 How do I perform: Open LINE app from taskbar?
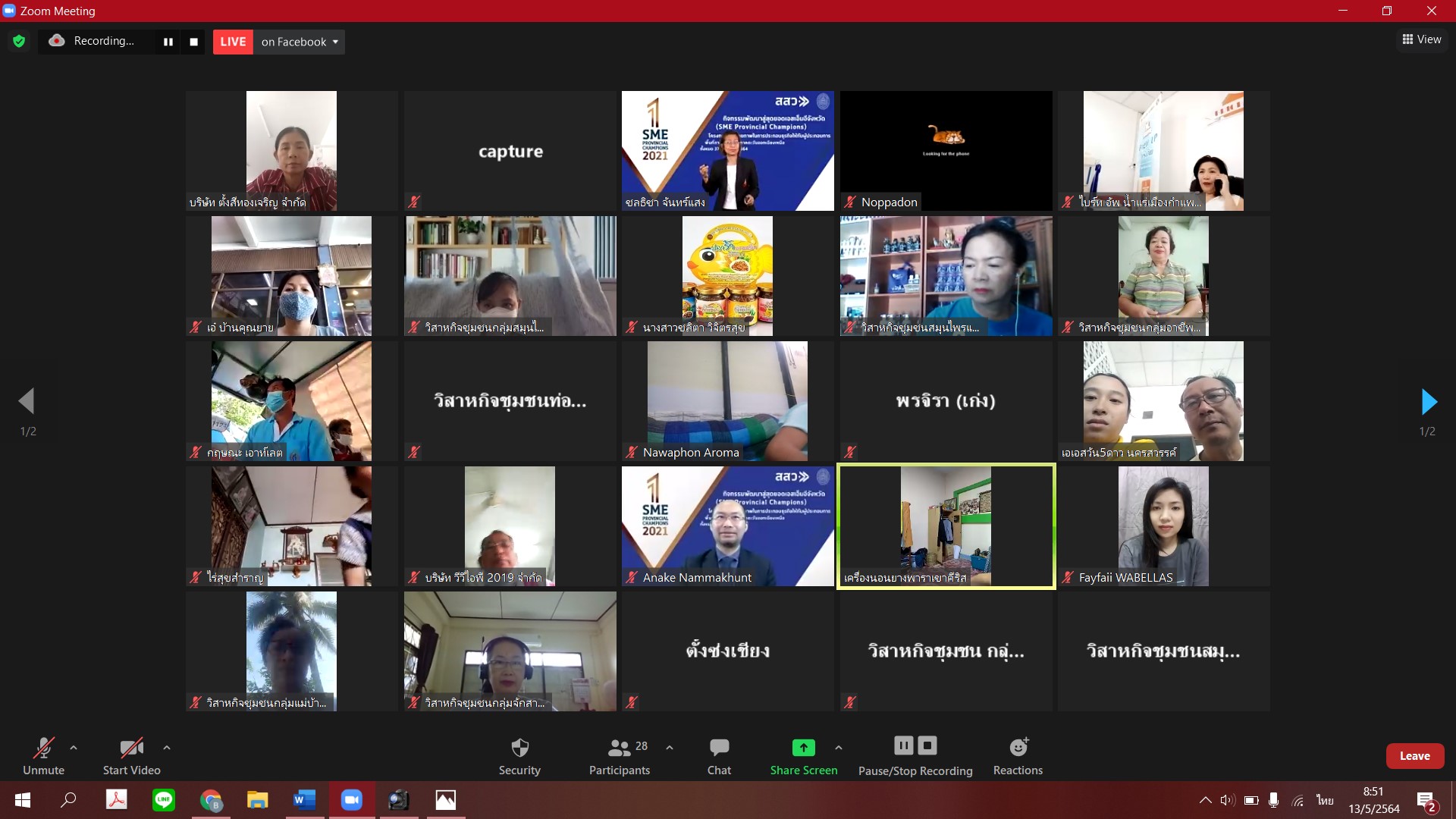click(x=164, y=800)
